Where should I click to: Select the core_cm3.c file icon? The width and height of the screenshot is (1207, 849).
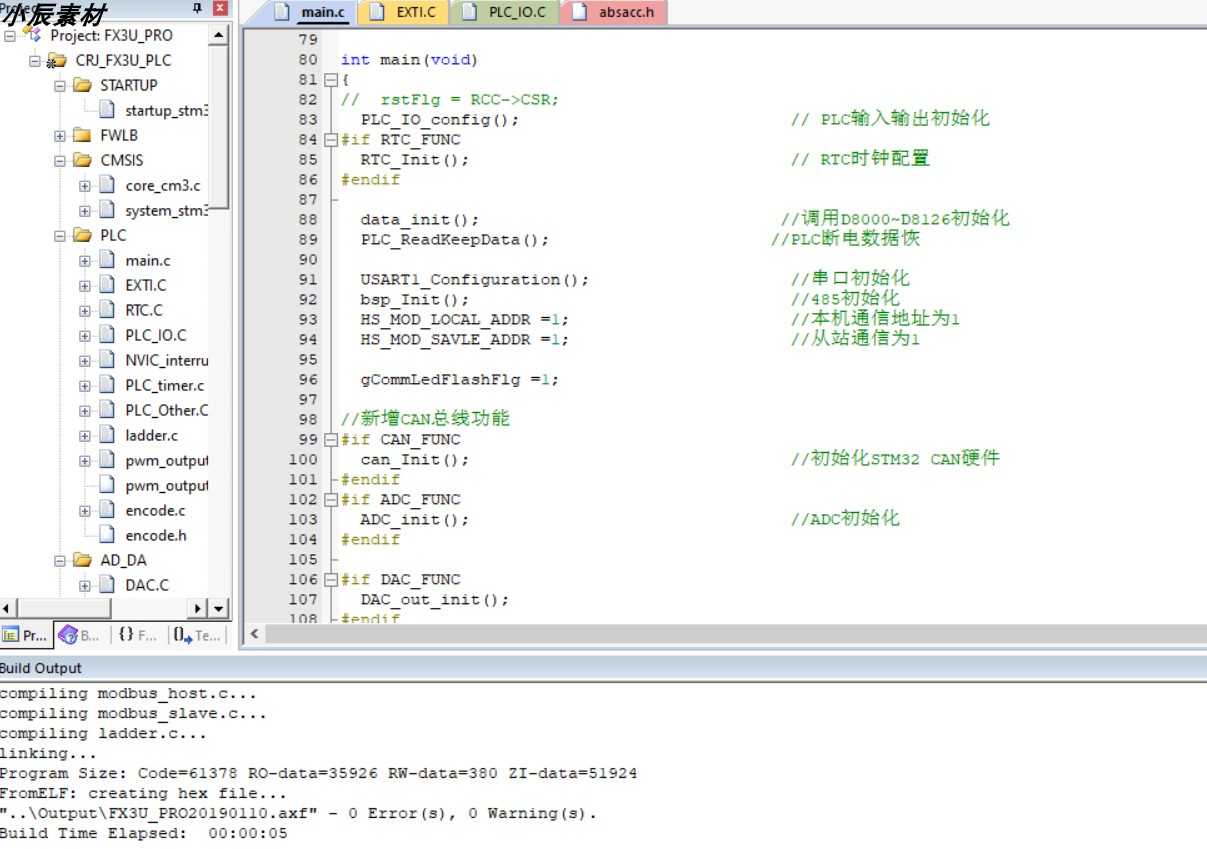click(x=107, y=185)
